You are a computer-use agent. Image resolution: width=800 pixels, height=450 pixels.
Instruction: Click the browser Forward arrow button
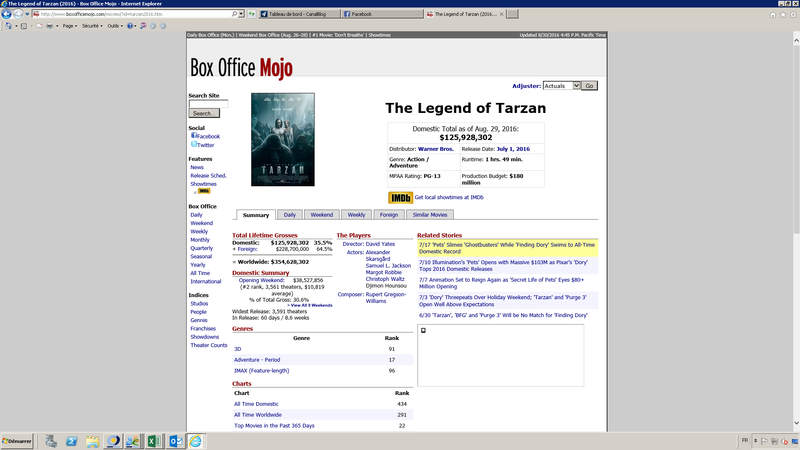(x=18, y=14)
